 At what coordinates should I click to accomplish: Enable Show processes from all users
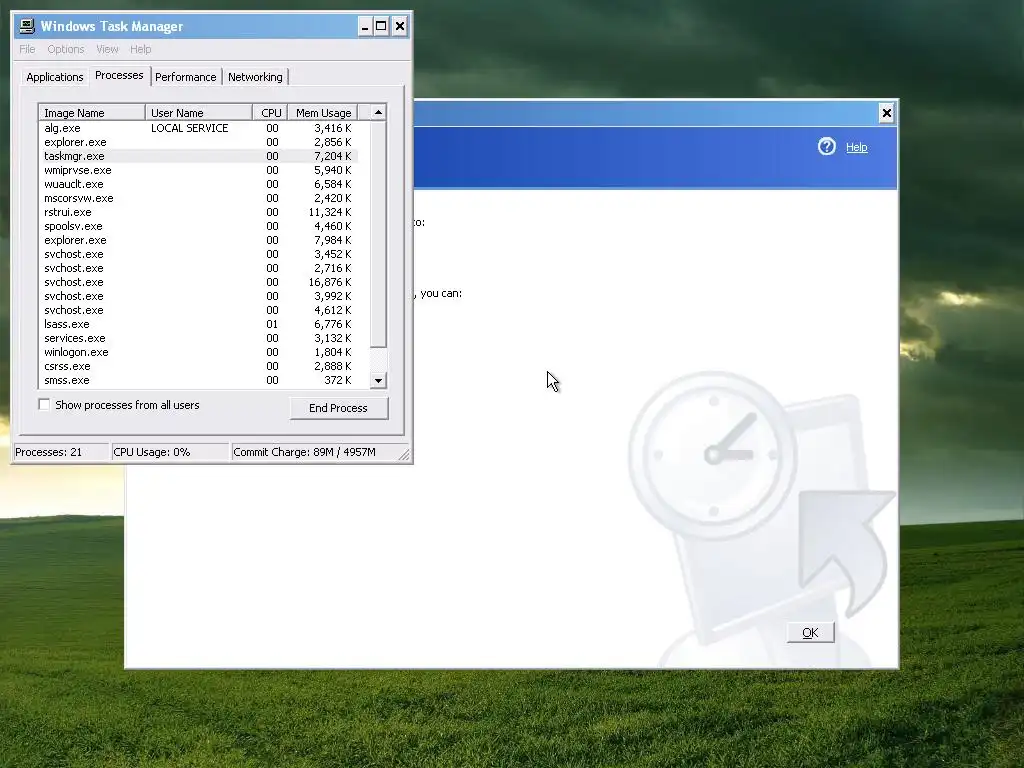[44, 405]
